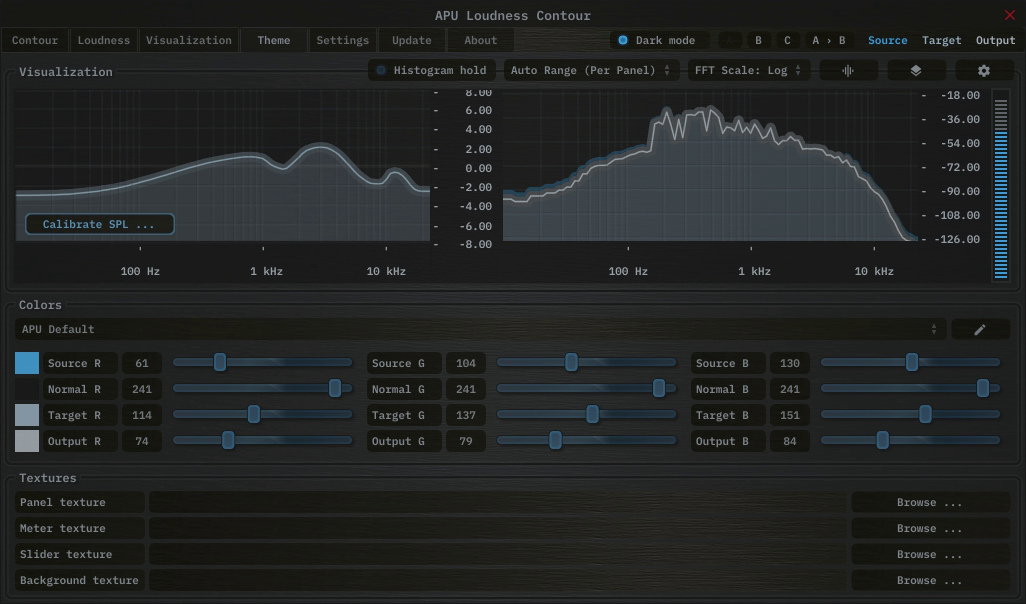The image size is (1026, 604).
Task: Click the Source R value field
Action: tap(142, 364)
